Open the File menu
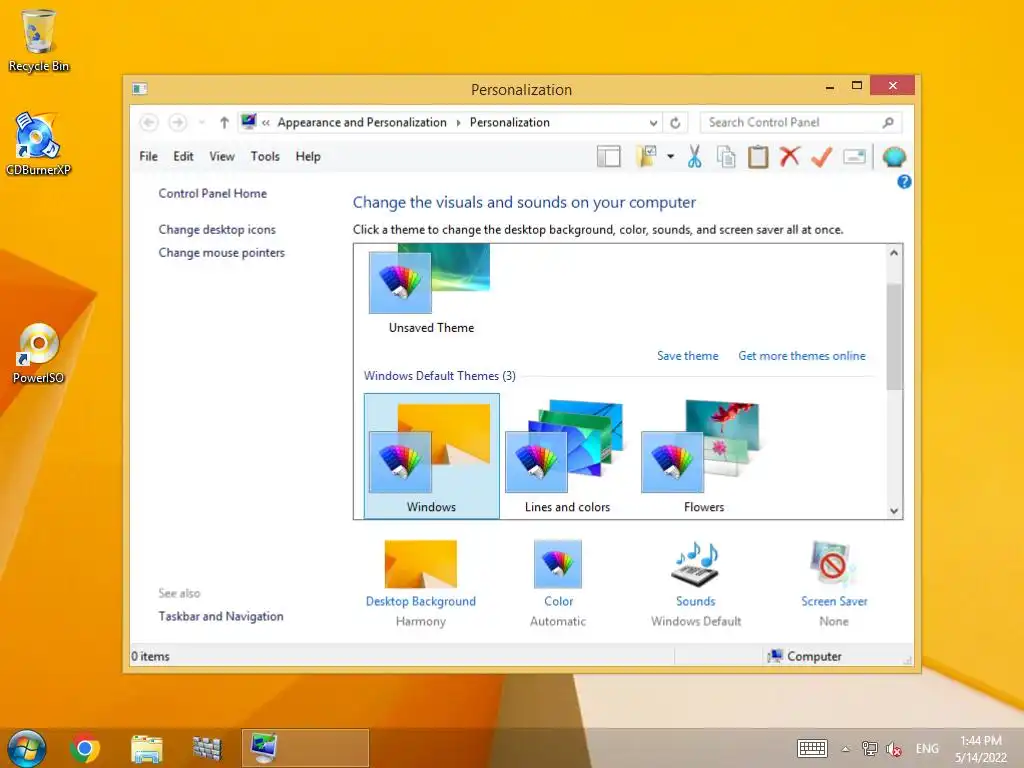 (x=148, y=157)
